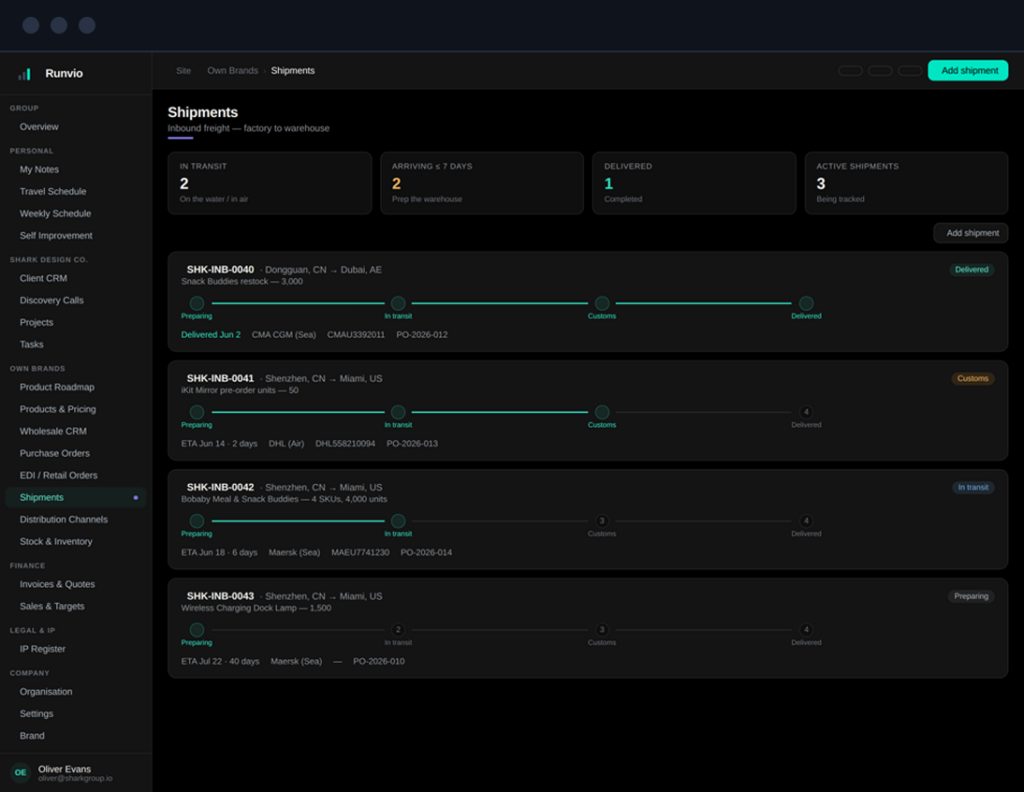Navigate to Discovery Calls

(52, 300)
